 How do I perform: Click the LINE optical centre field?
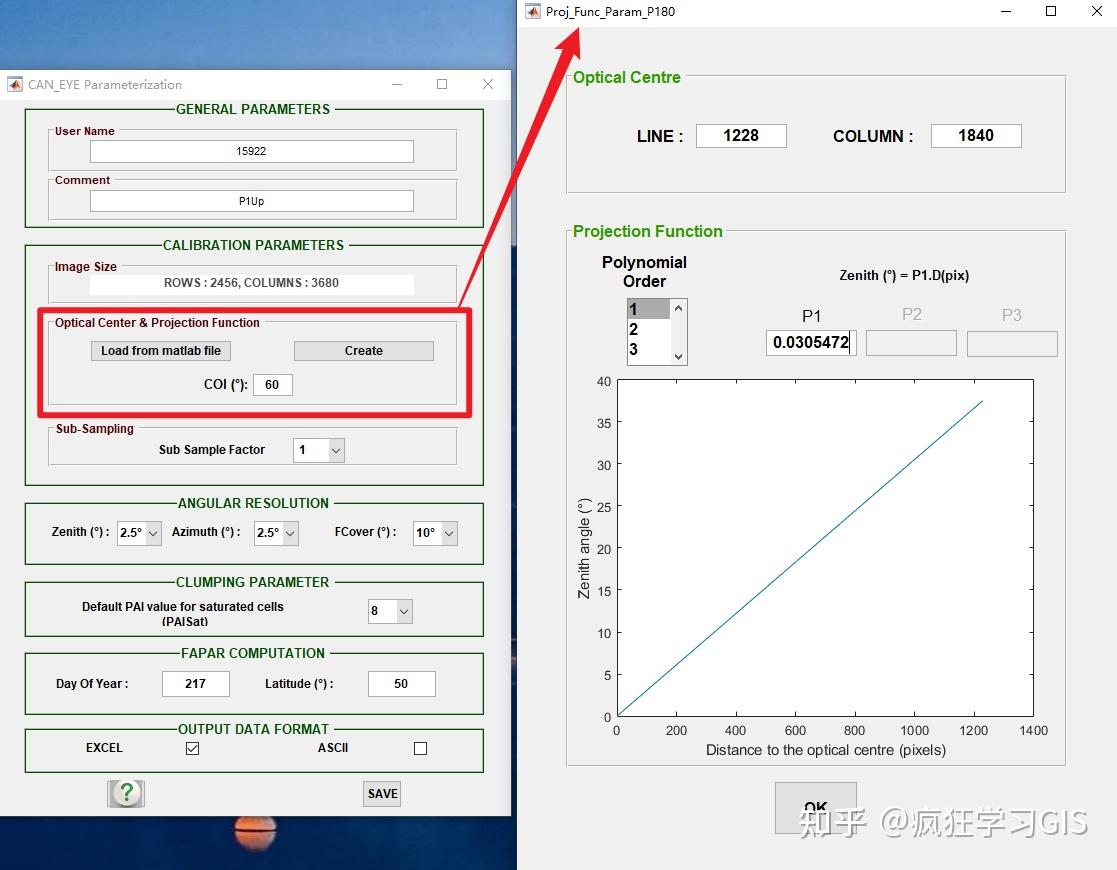740,135
